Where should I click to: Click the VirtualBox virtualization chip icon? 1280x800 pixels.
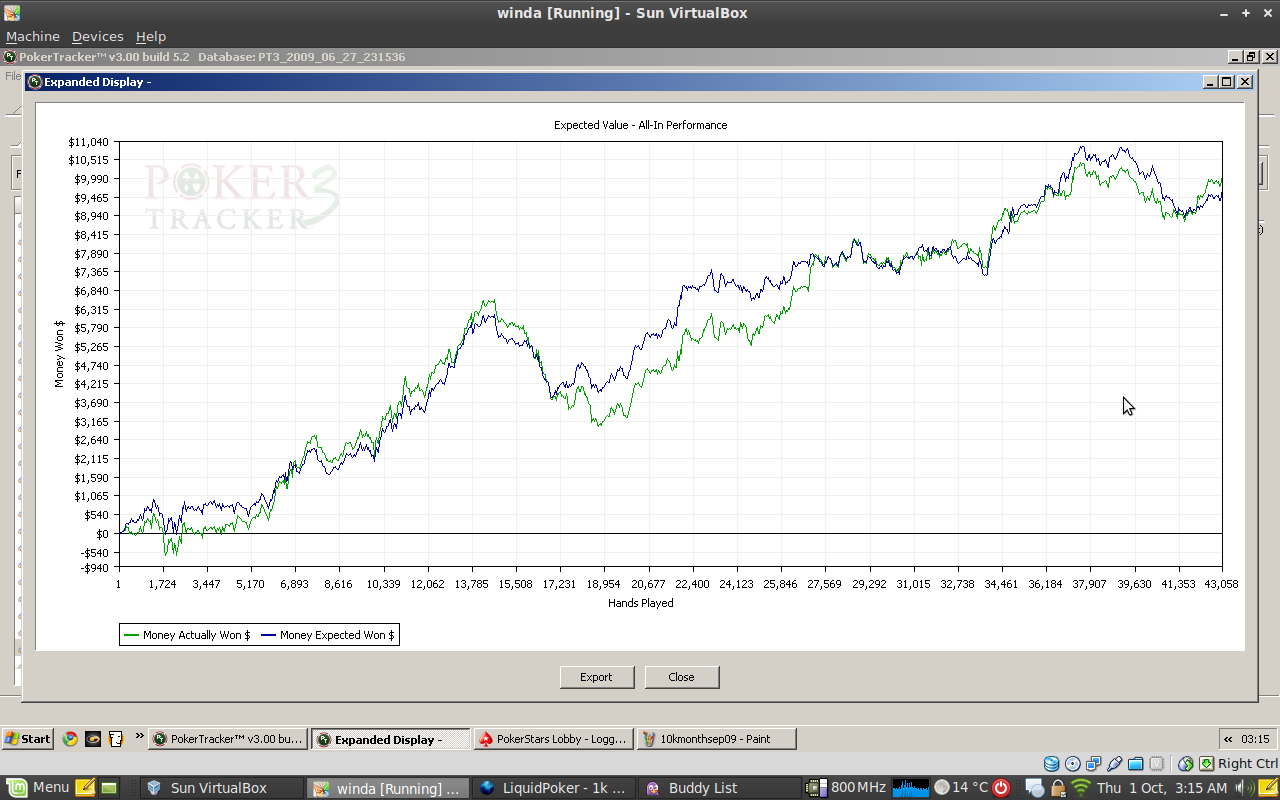tap(1158, 763)
